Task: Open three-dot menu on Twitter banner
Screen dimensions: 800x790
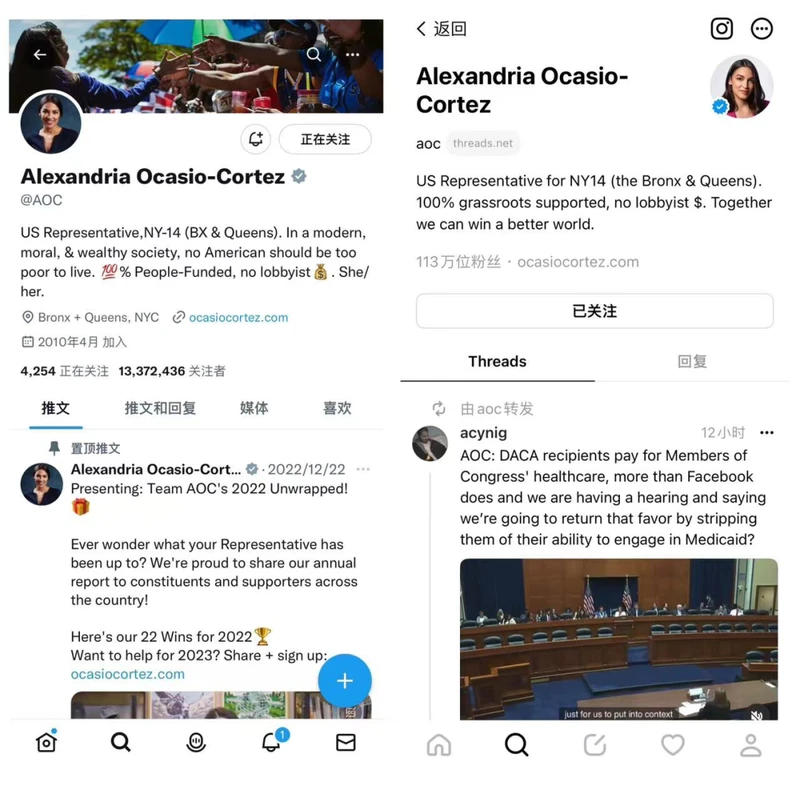Action: click(353, 55)
